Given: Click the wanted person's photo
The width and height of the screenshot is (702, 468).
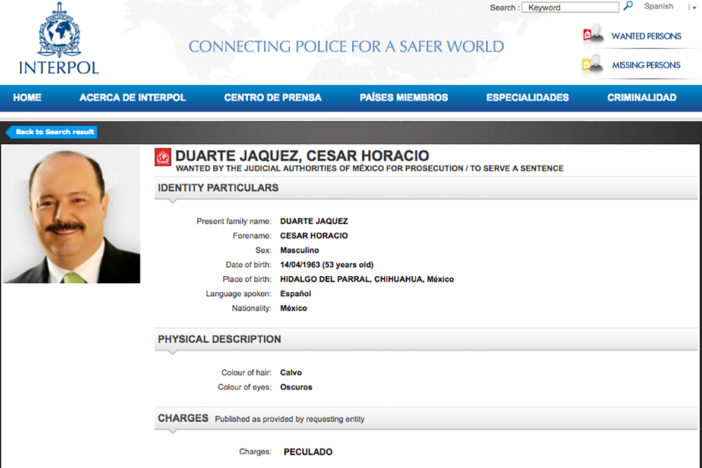Looking at the screenshot, I should click(72, 216).
